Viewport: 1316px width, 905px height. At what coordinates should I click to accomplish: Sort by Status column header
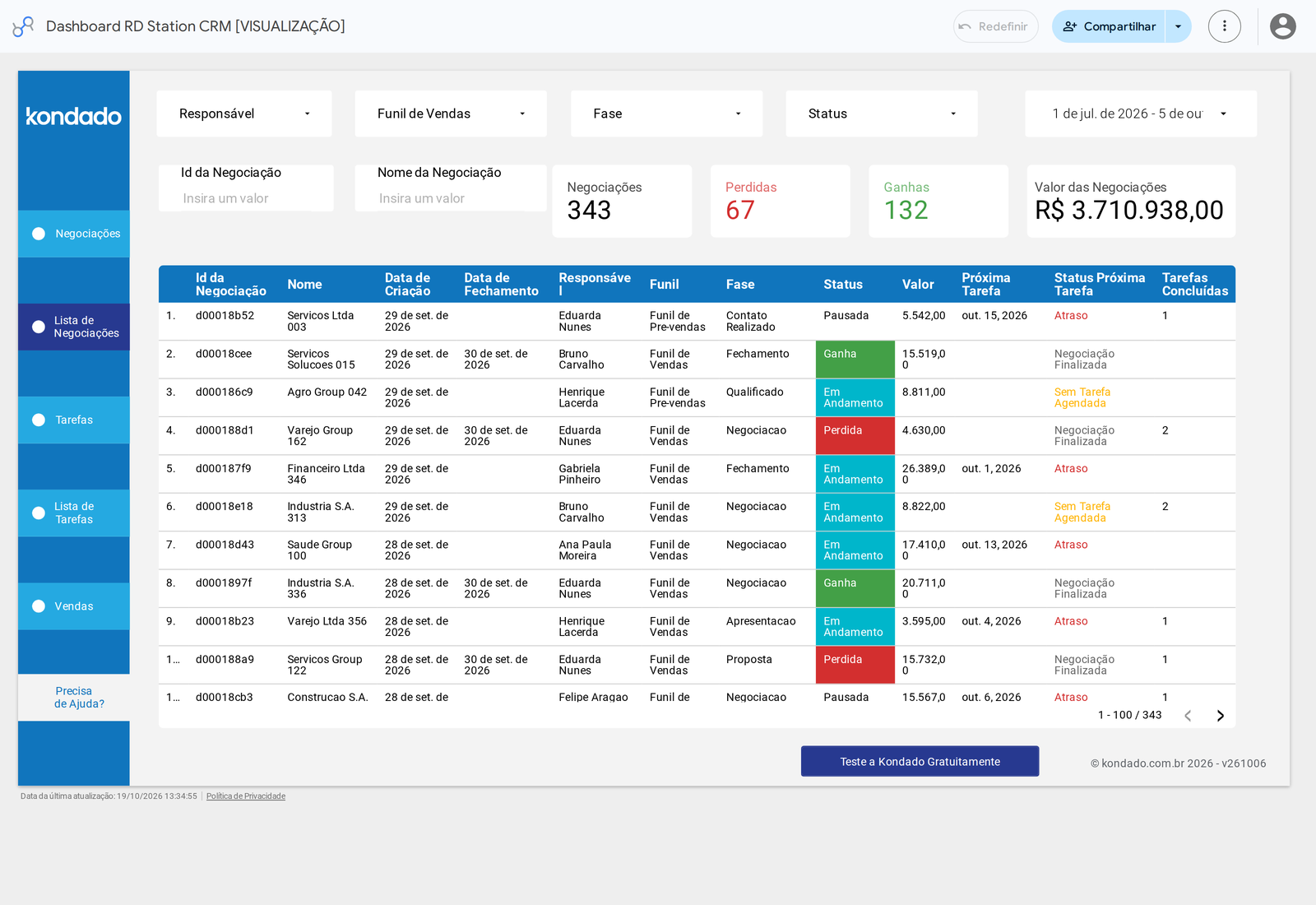843,285
